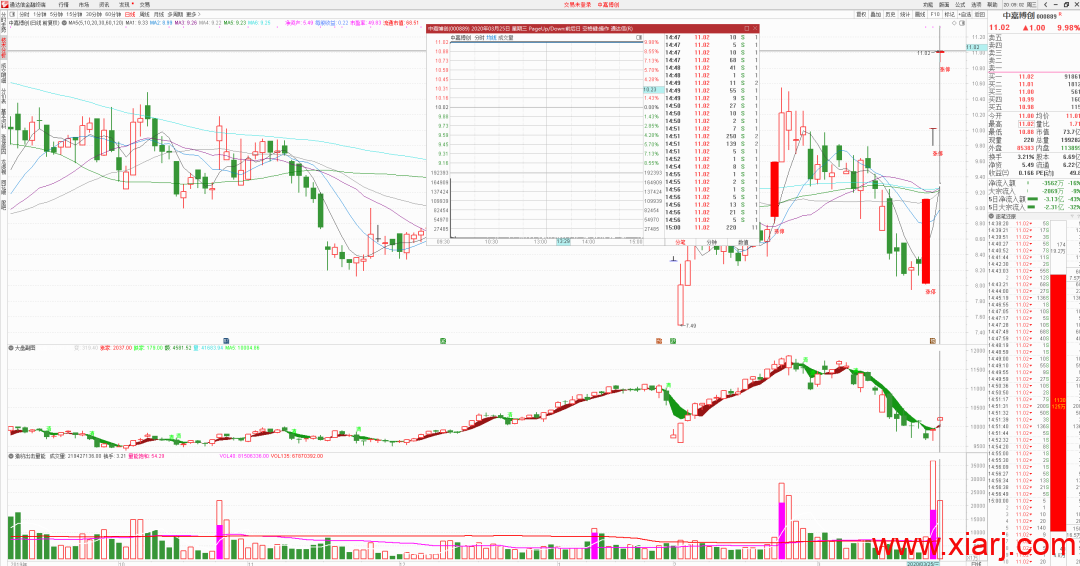The width and height of the screenshot is (1080, 566).
Task: Click the 卖一 order book row
Action: (1033, 67)
